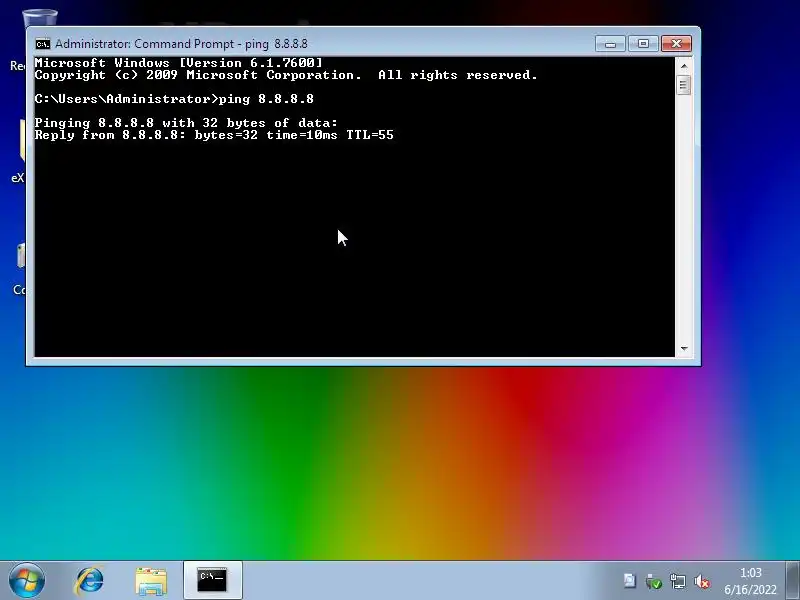Click the 'Pinging 8.8.8.8 with 32 bytes' line
Image resolution: width=800 pixels, height=600 pixels.
[x=186, y=123]
